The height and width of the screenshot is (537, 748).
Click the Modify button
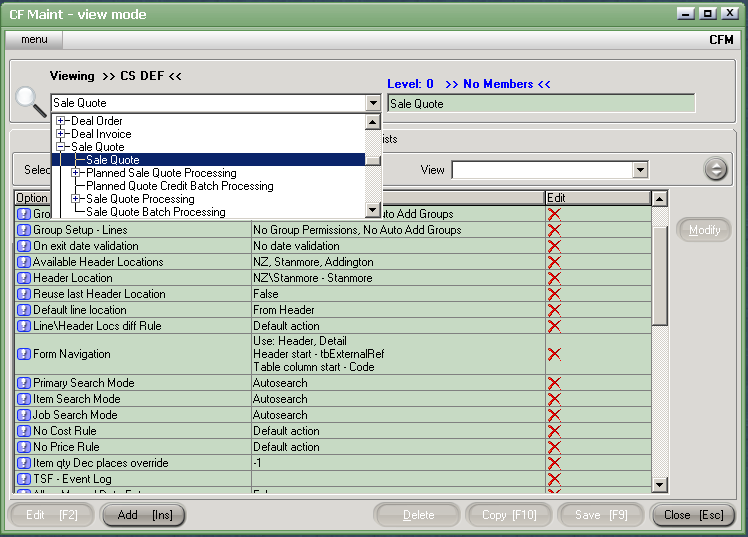point(704,230)
